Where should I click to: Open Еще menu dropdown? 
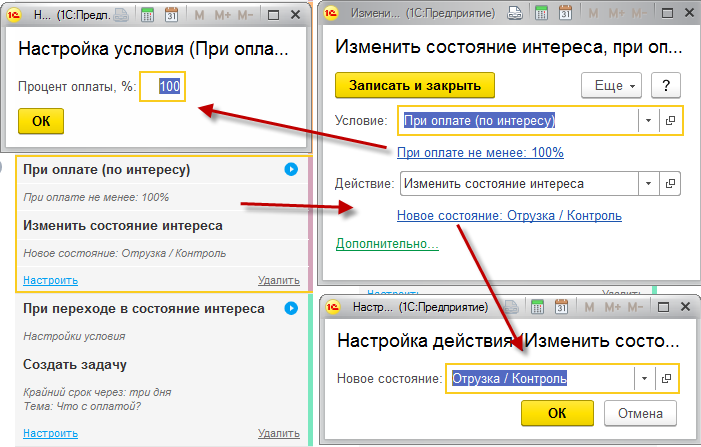click(611, 85)
